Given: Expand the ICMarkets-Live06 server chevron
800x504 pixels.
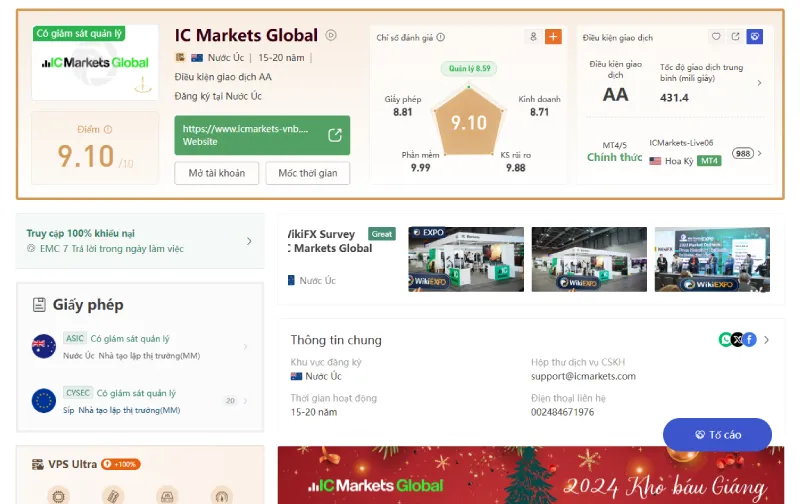Looking at the screenshot, I should (x=759, y=154).
